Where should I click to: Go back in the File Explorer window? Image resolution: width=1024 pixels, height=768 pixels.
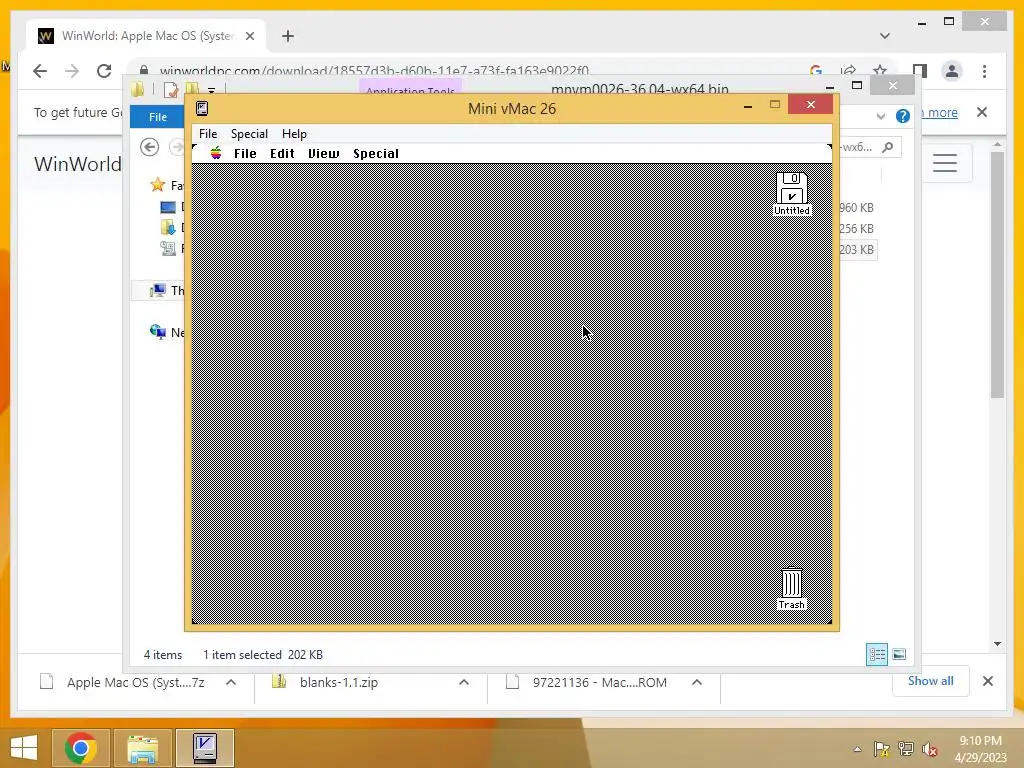coord(150,147)
